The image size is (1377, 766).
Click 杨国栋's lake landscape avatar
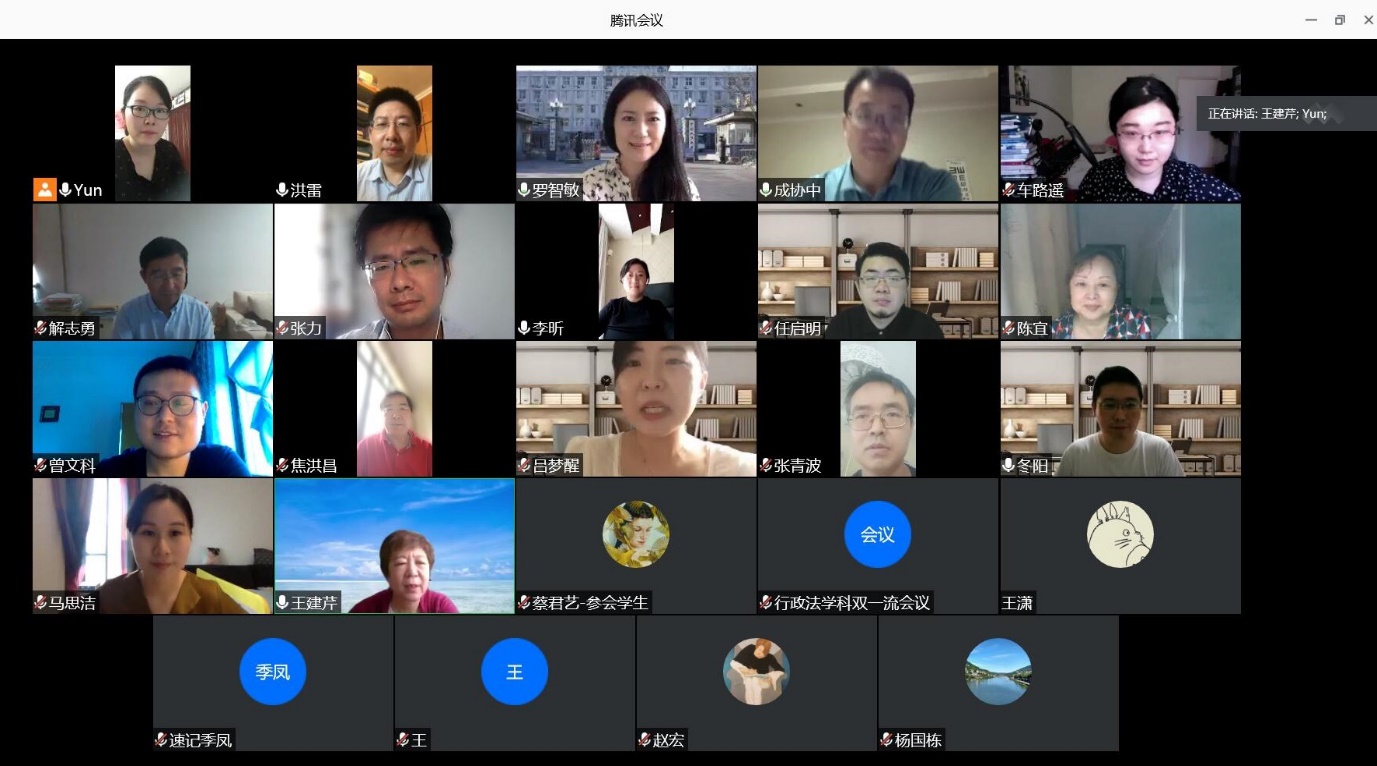click(x=998, y=672)
